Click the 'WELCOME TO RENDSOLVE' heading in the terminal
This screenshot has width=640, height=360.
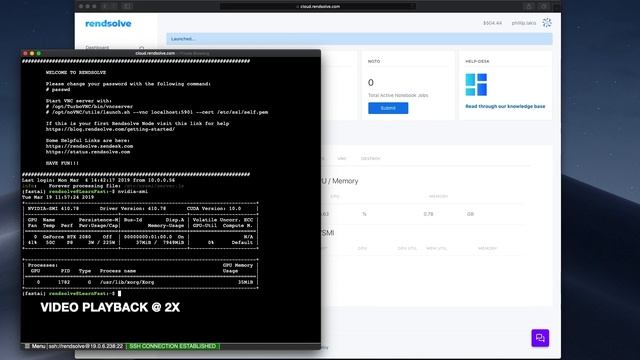point(76,73)
